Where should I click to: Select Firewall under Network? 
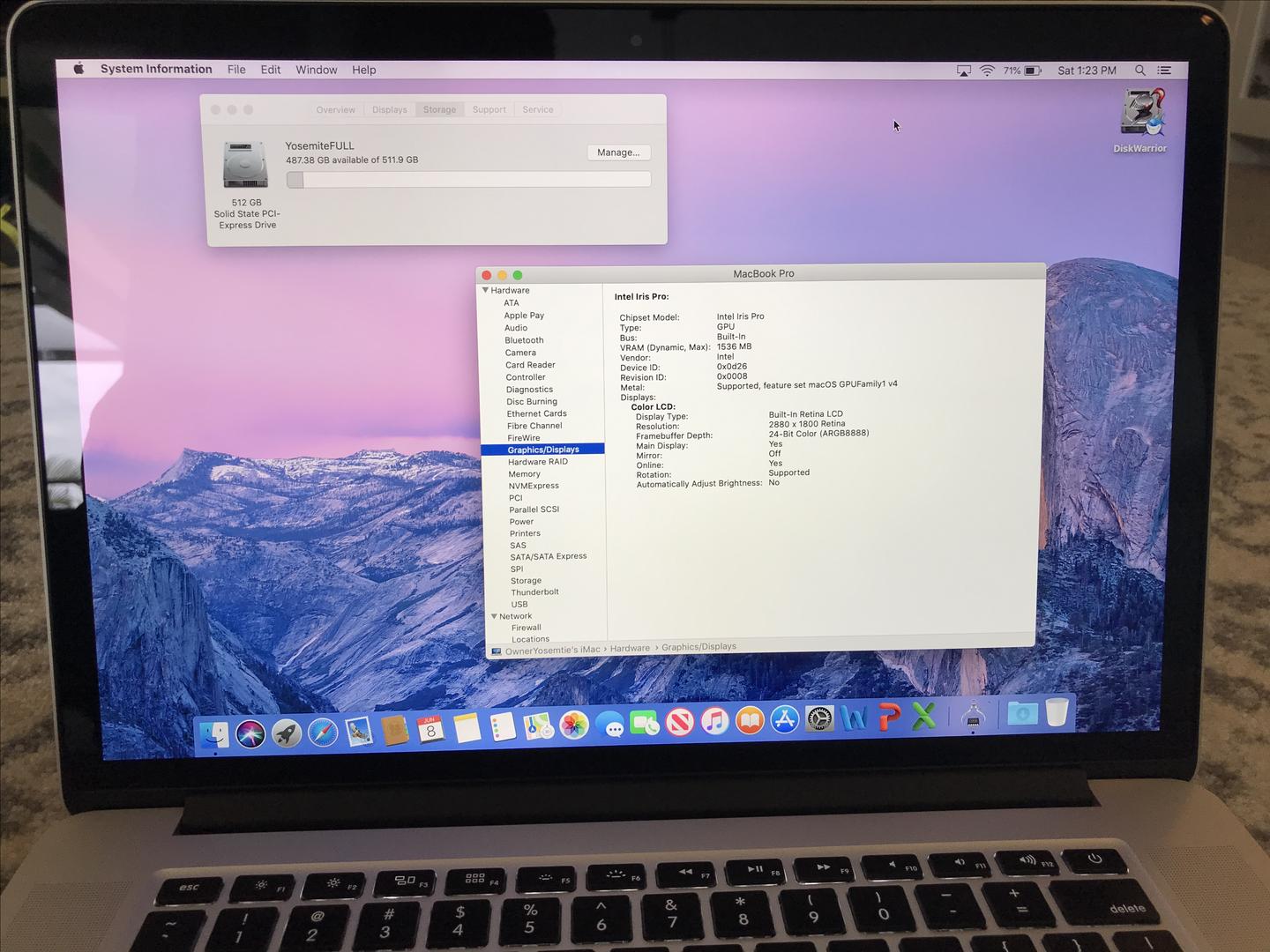point(527,628)
